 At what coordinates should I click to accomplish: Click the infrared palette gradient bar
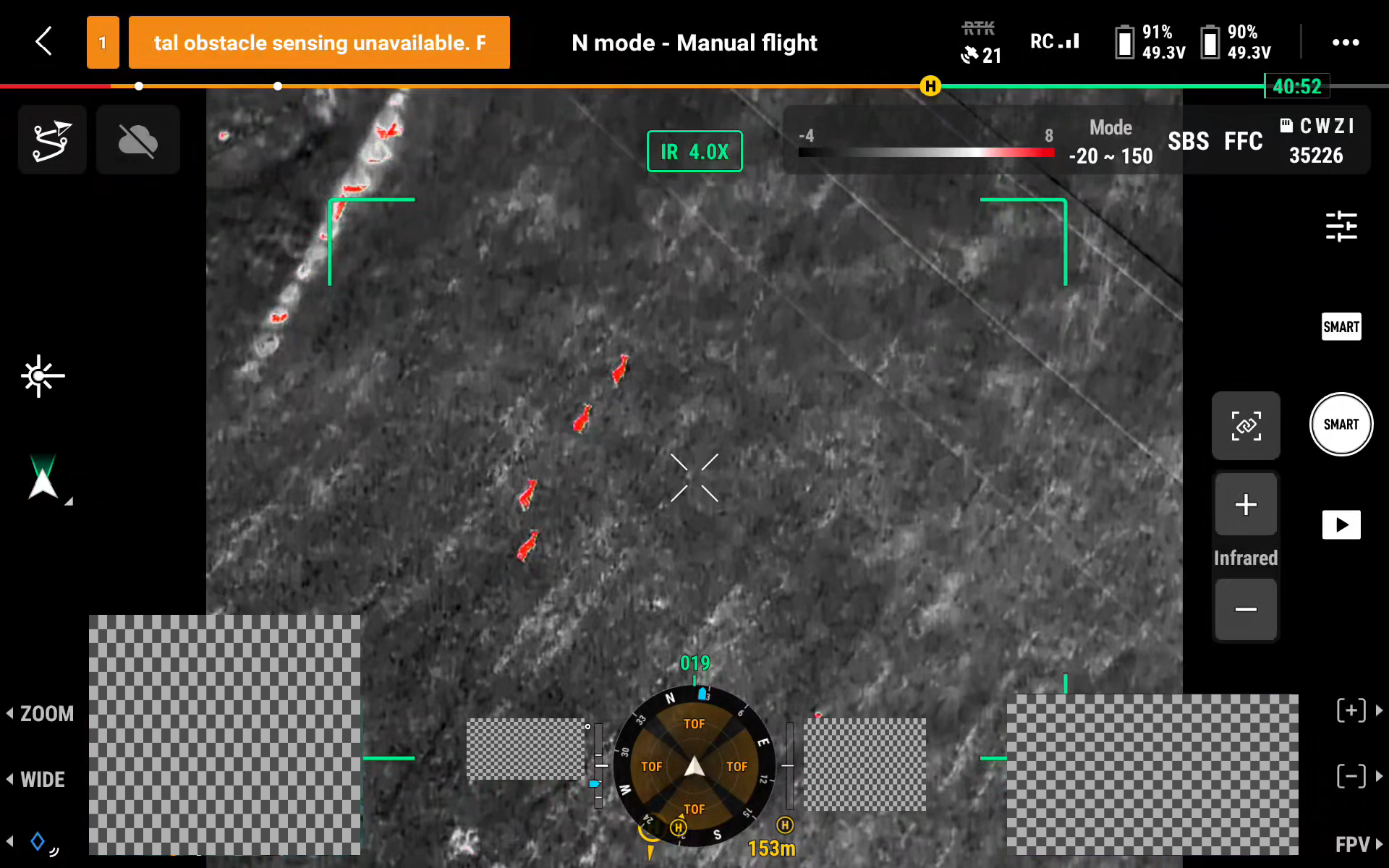tap(925, 153)
